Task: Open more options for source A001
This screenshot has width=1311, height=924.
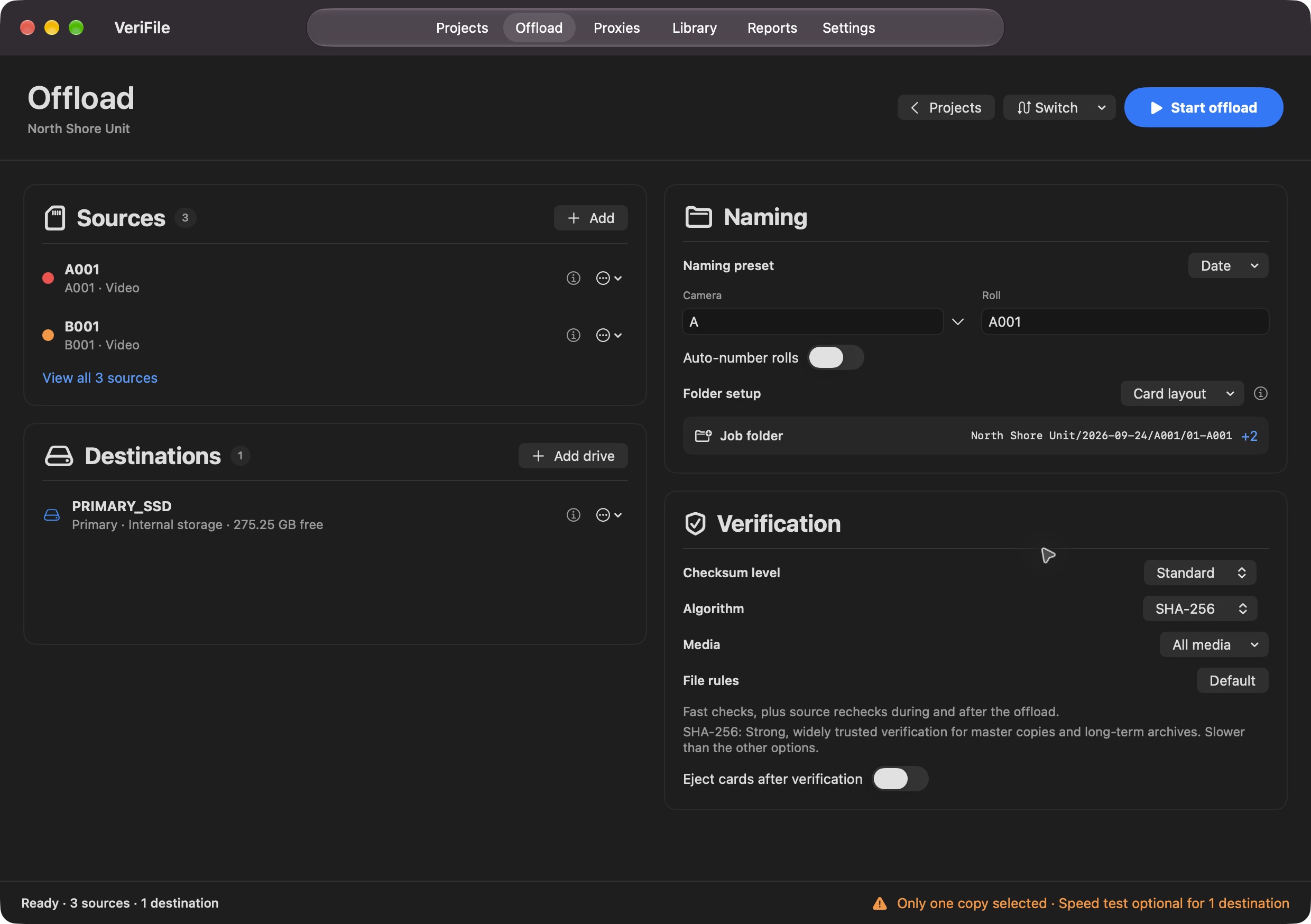Action: tap(608, 278)
